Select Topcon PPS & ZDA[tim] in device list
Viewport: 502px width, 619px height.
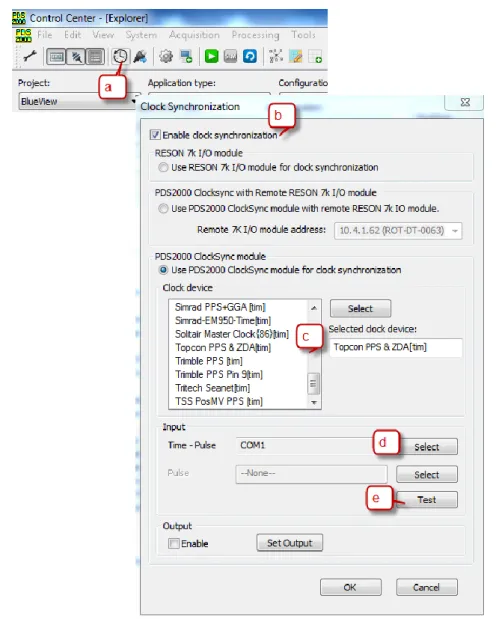point(223,347)
